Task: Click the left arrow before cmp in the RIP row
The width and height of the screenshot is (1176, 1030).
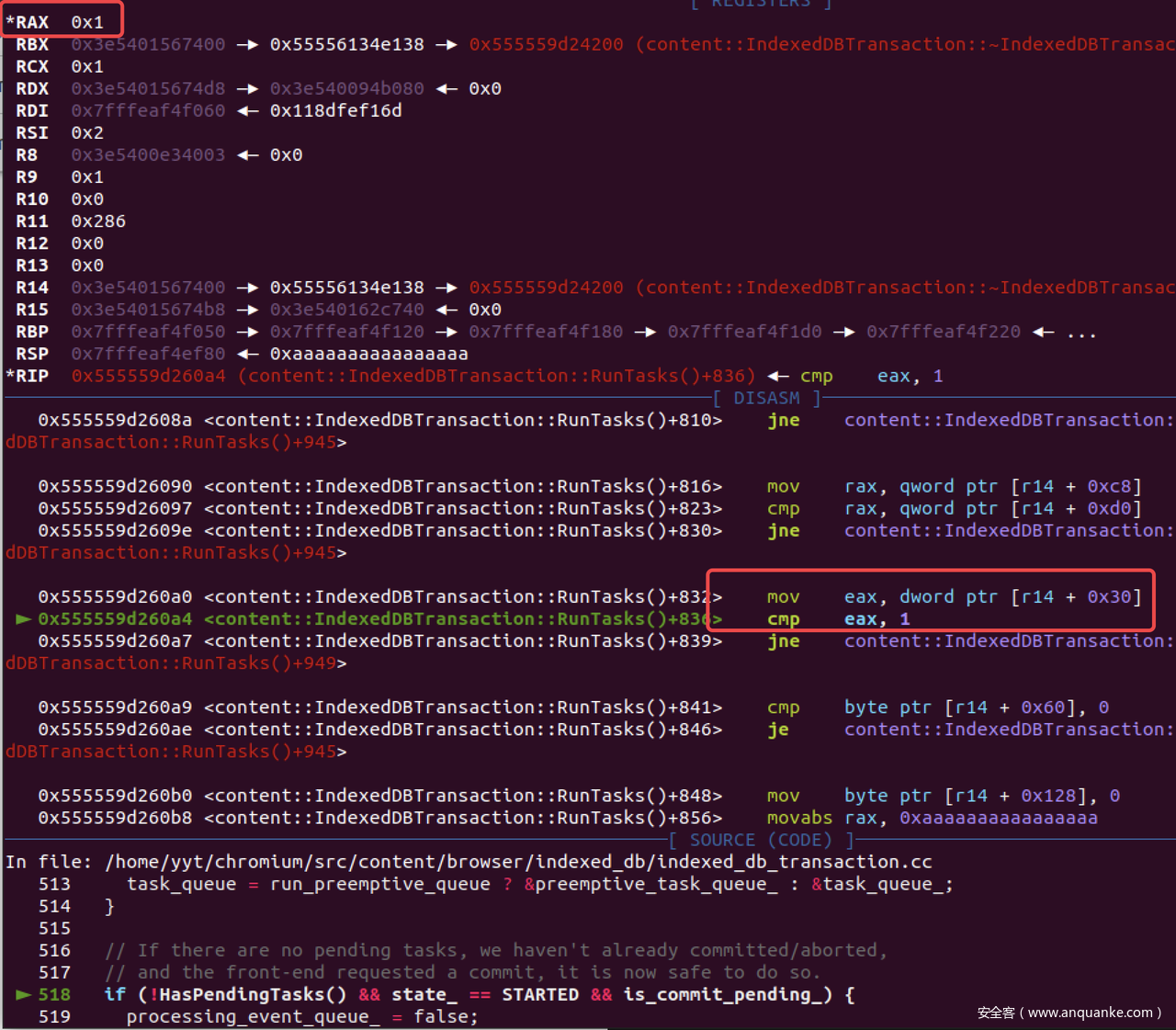Action: point(778,376)
